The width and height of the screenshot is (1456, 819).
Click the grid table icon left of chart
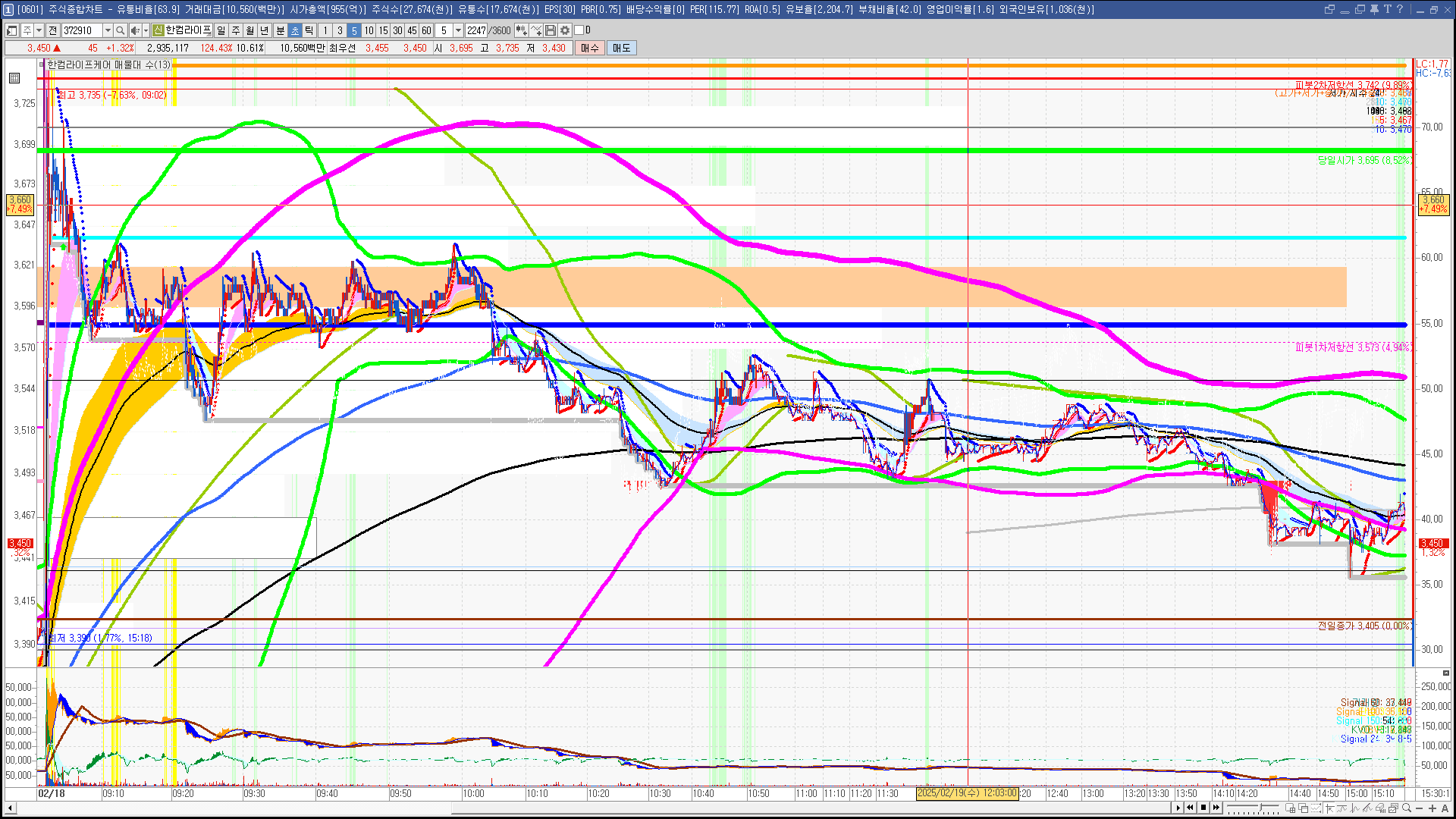point(14,77)
